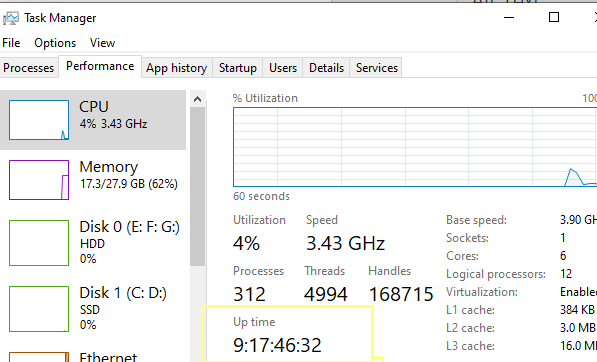Image resolution: width=597 pixels, height=362 pixels.
Task: Click the Task Manager title bar icon
Action: coord(10,18)
